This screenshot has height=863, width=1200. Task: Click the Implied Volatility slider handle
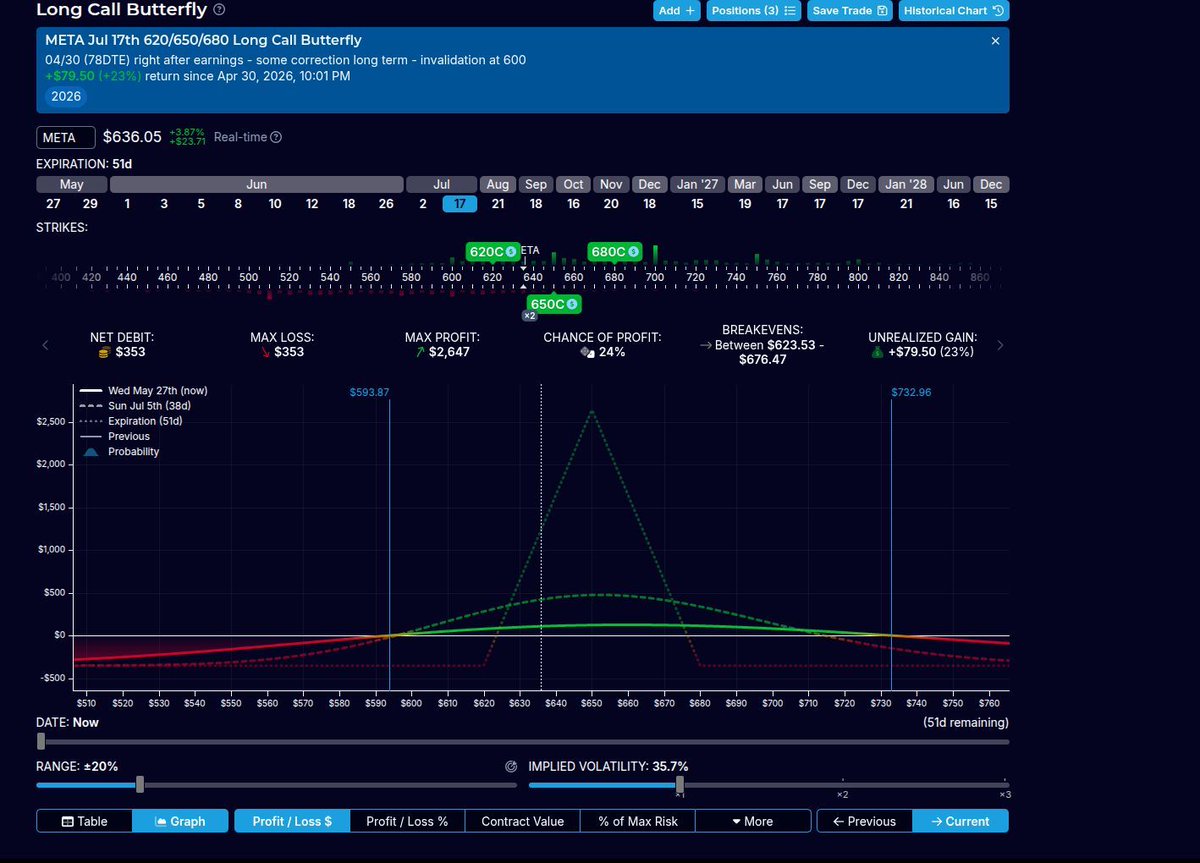[680, 785]
